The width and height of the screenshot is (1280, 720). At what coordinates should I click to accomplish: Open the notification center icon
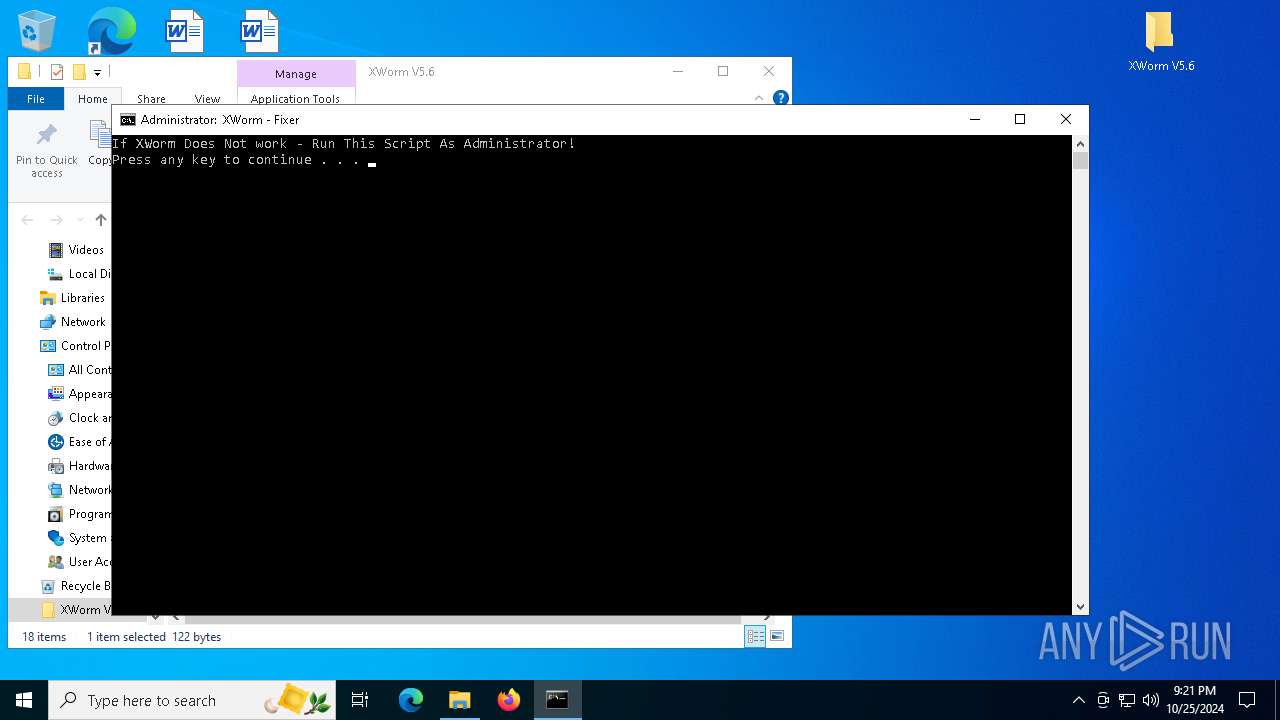point(1247,700)
